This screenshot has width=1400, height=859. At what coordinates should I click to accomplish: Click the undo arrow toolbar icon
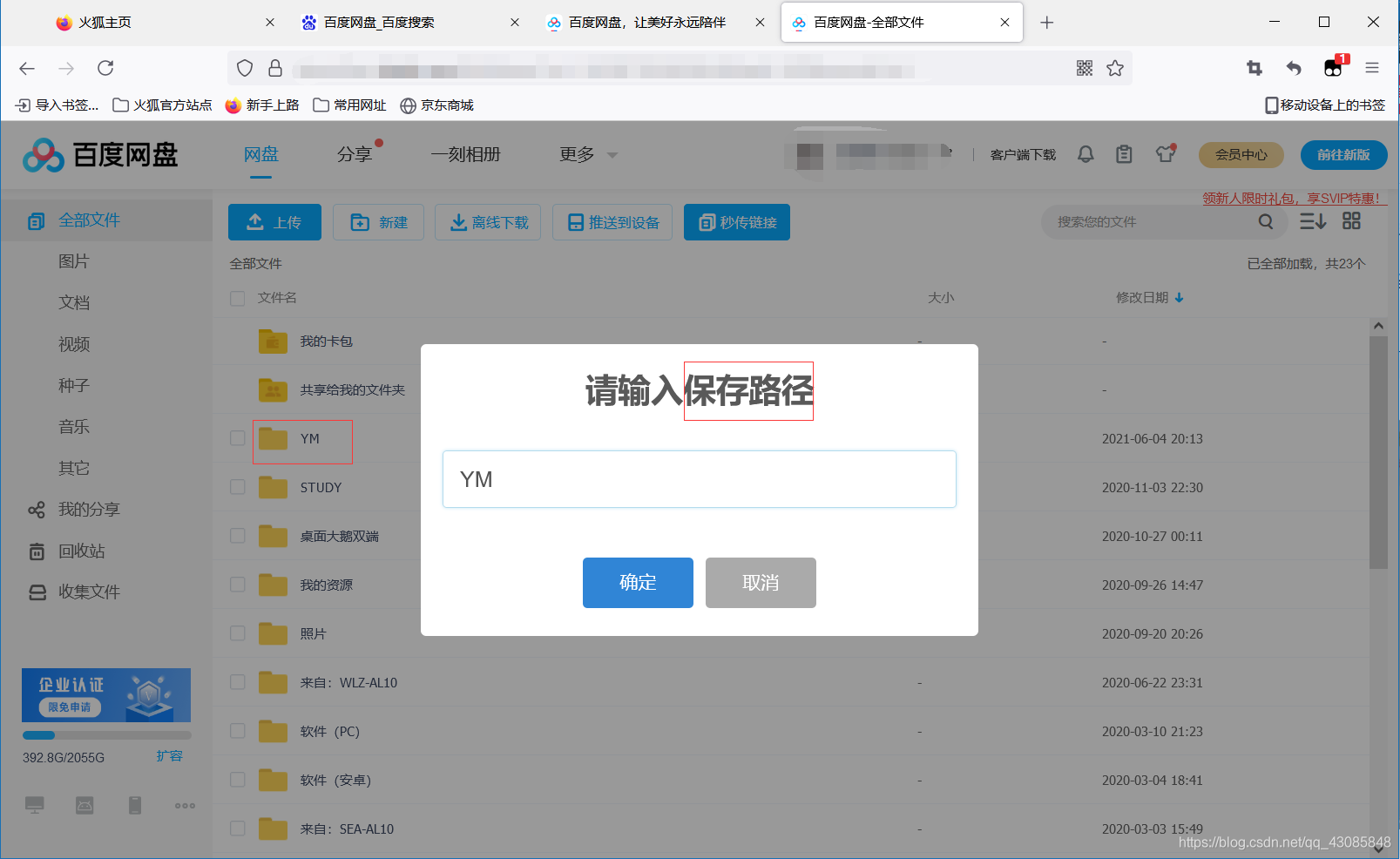pos(1294,68)
